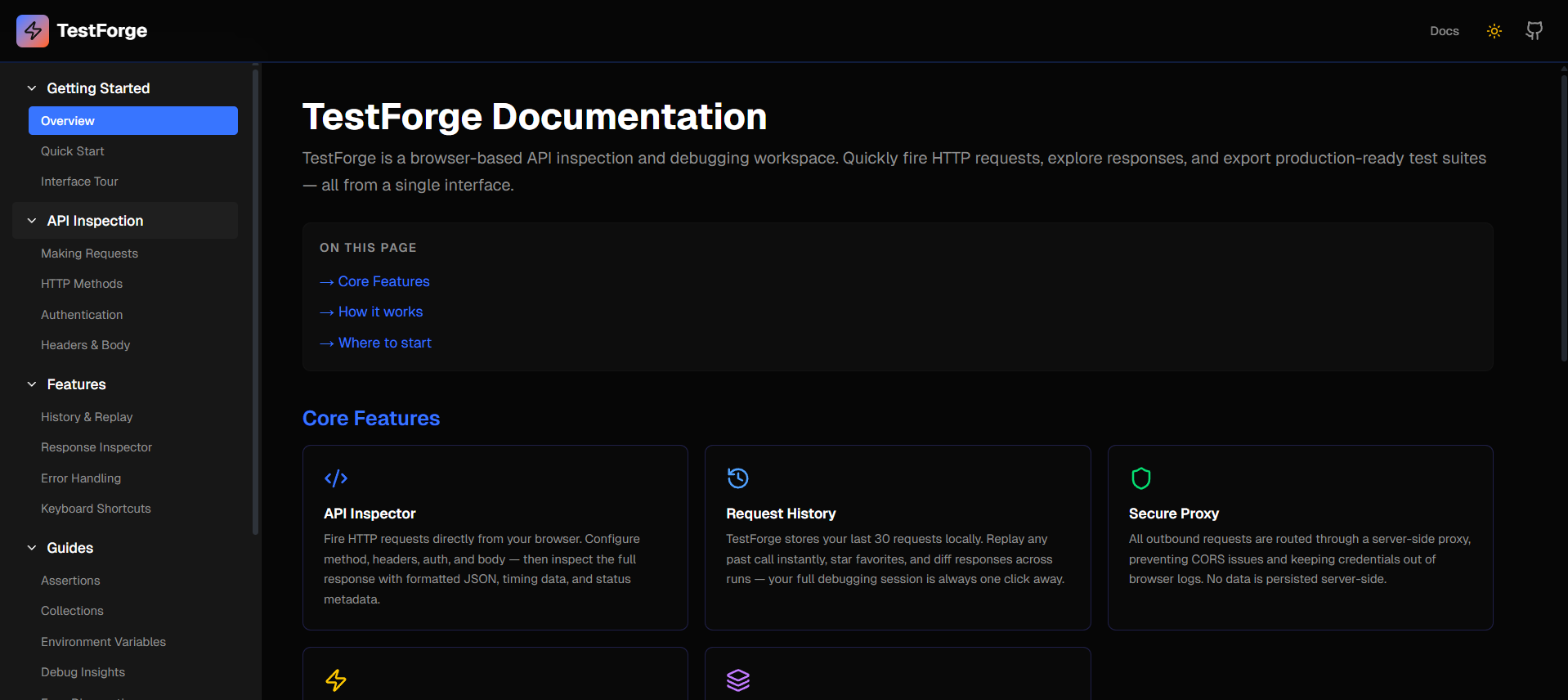The width and height of the screenshot is (1568, 700).
Task: Click the API Inspection section label
Action: pos(95,221)
